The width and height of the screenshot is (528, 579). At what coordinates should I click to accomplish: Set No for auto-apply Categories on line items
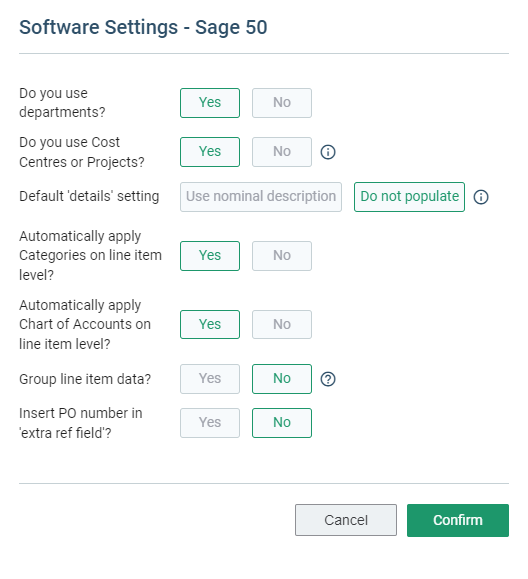tap(282, 256)
